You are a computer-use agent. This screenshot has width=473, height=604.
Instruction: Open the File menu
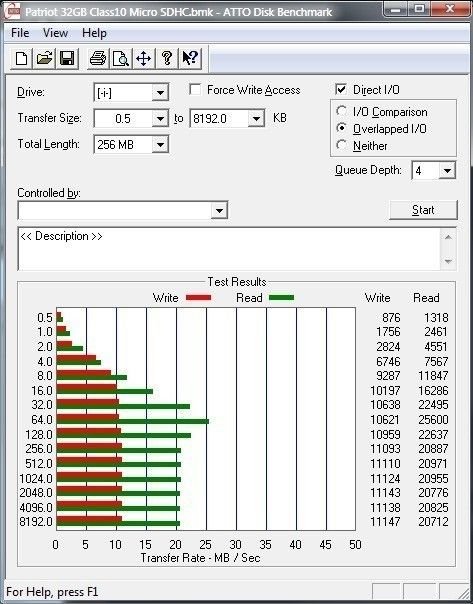(20, 33)
